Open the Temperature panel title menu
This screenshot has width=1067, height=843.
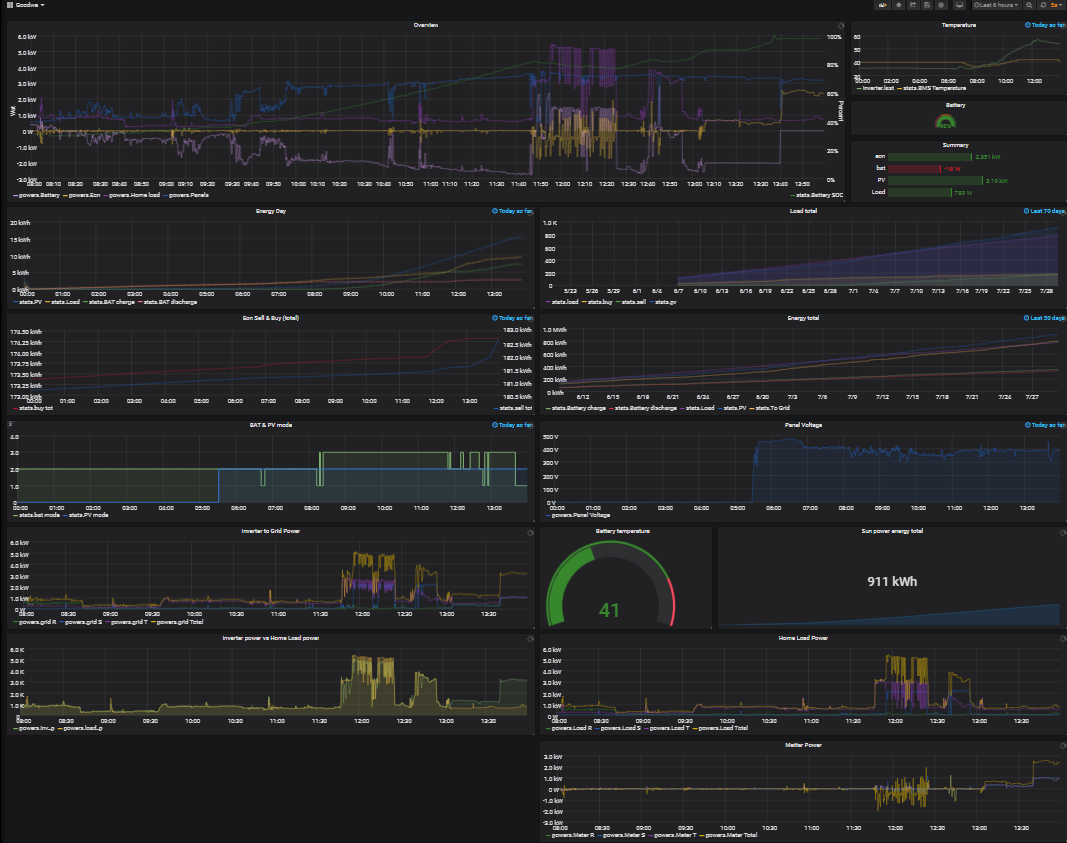[959, 25]
